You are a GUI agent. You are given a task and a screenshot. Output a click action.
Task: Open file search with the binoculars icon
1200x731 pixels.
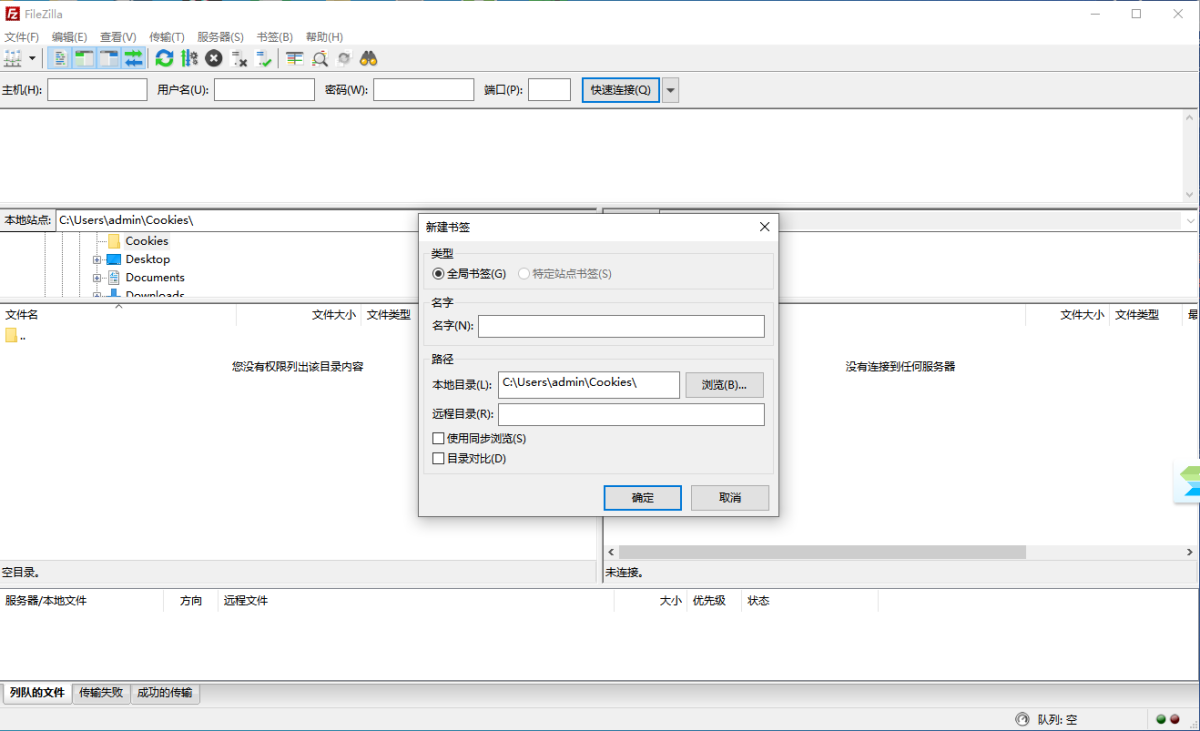(367, 58)
